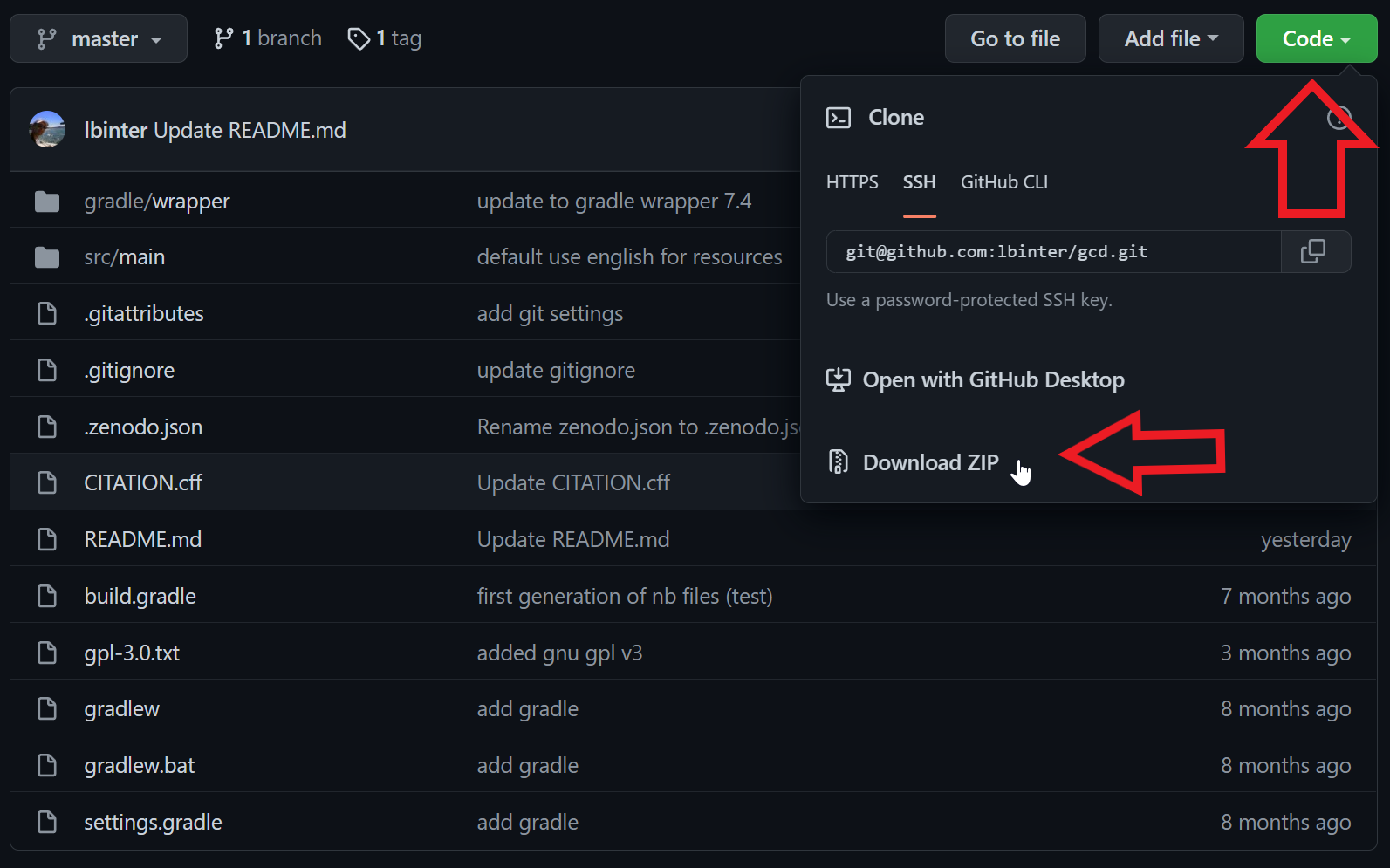
Task: Open the 'Rename zenodo.json' commit message
Action: [638, 427]
